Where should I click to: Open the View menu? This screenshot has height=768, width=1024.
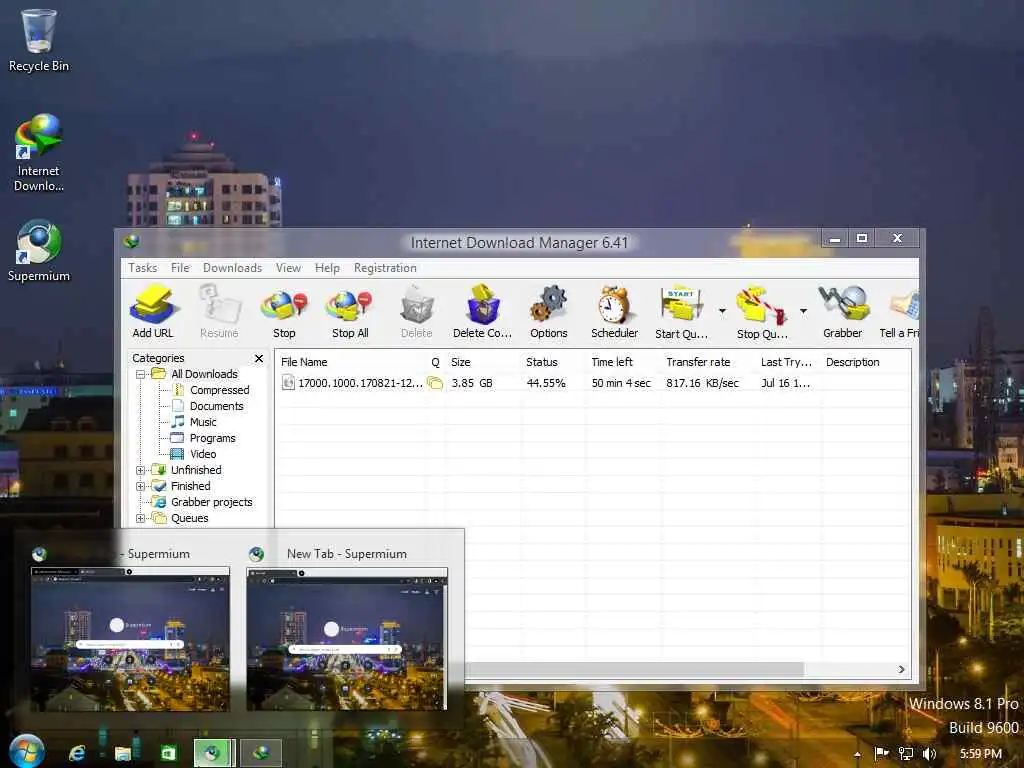(288, 268)
